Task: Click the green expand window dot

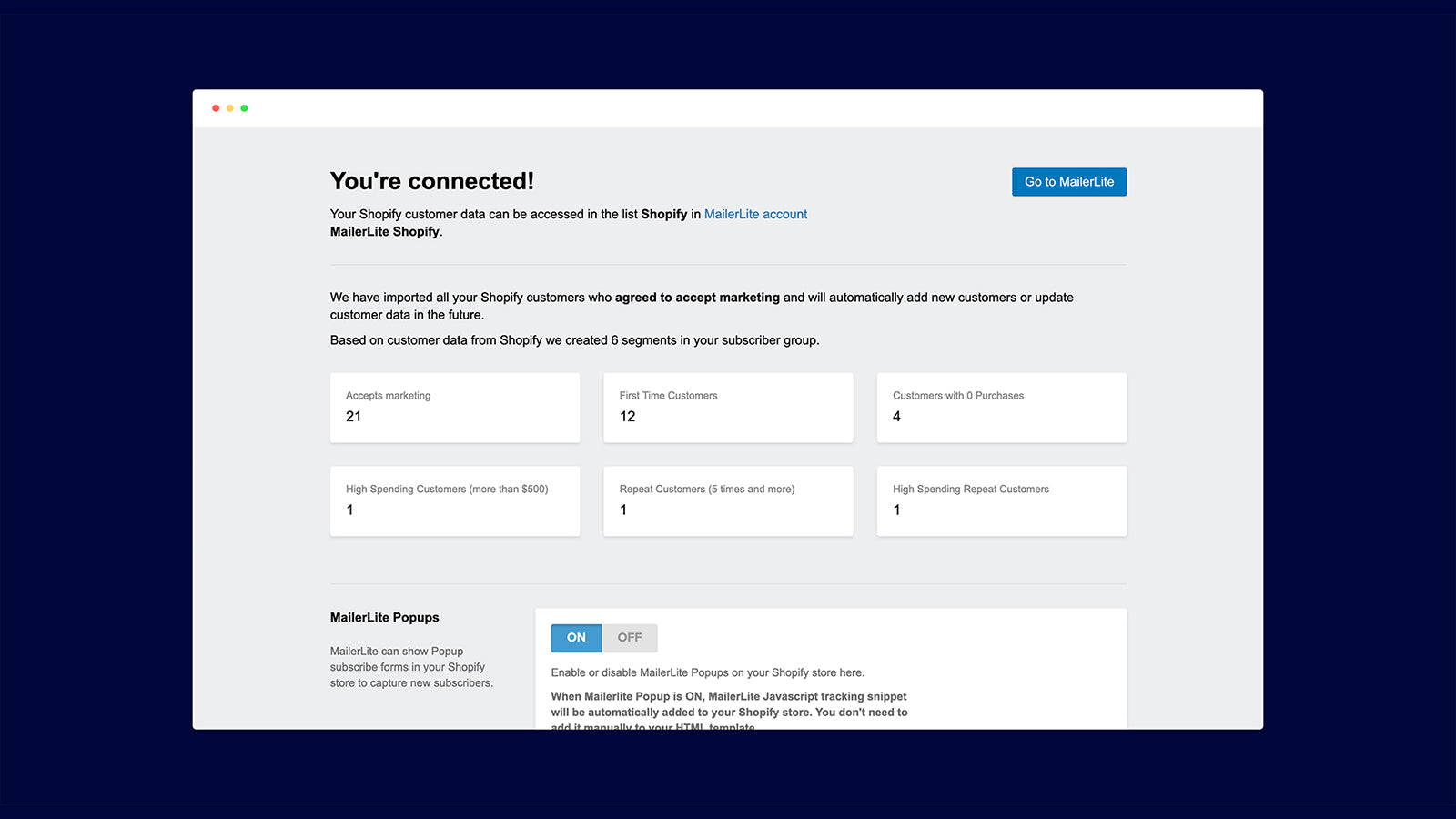Action: (244, 107)
